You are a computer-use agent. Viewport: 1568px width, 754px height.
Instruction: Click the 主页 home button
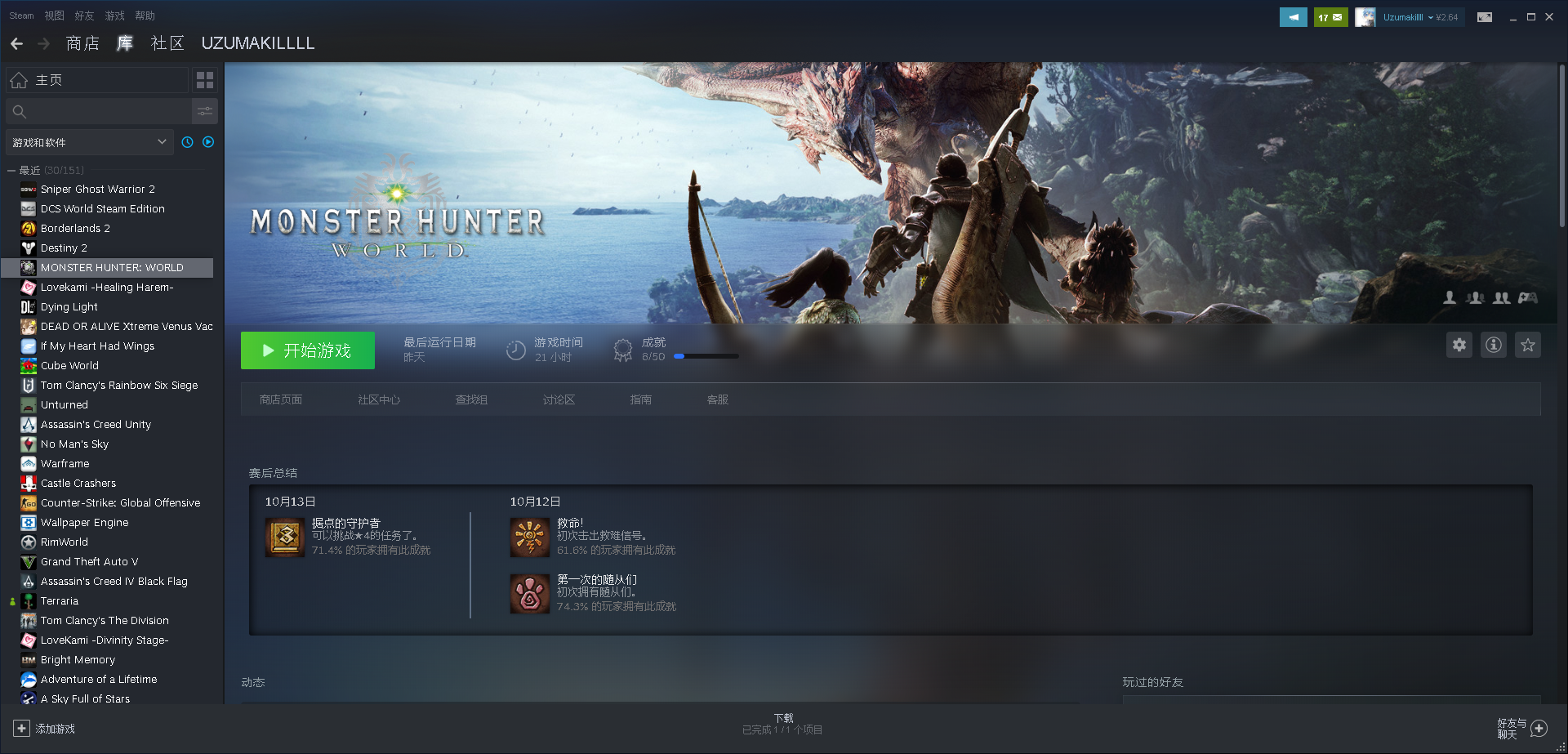[x=97, y=80]
